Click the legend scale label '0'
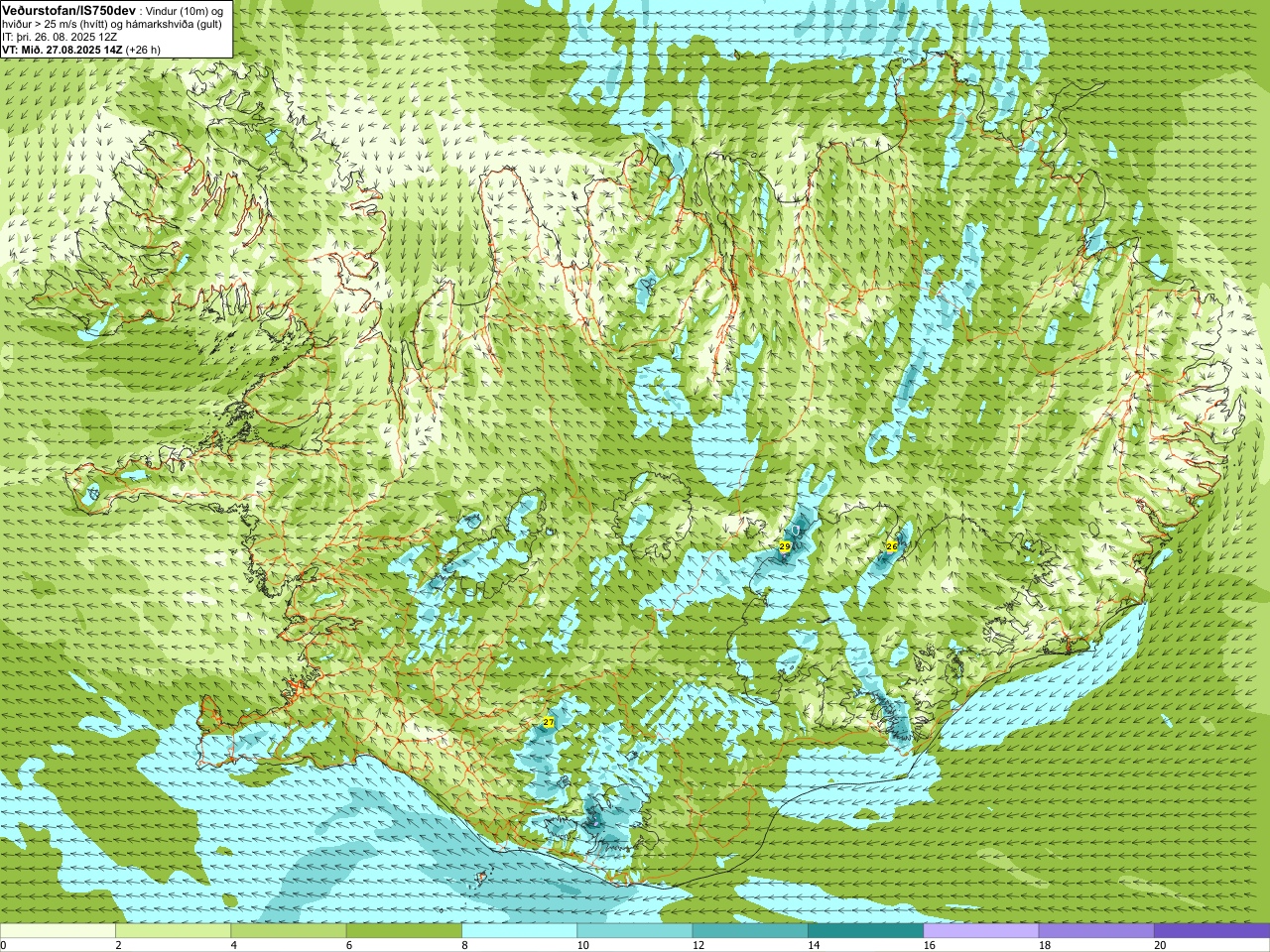1270x952 pixels. pyautogui.click(x=3, y=945)
